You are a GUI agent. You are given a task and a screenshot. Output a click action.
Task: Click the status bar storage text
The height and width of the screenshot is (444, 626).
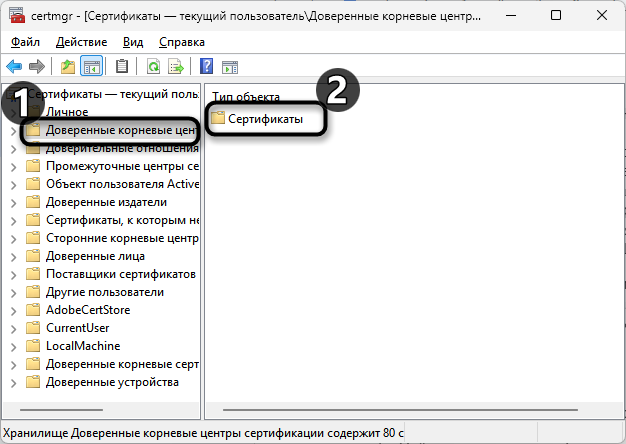(203, 433)
